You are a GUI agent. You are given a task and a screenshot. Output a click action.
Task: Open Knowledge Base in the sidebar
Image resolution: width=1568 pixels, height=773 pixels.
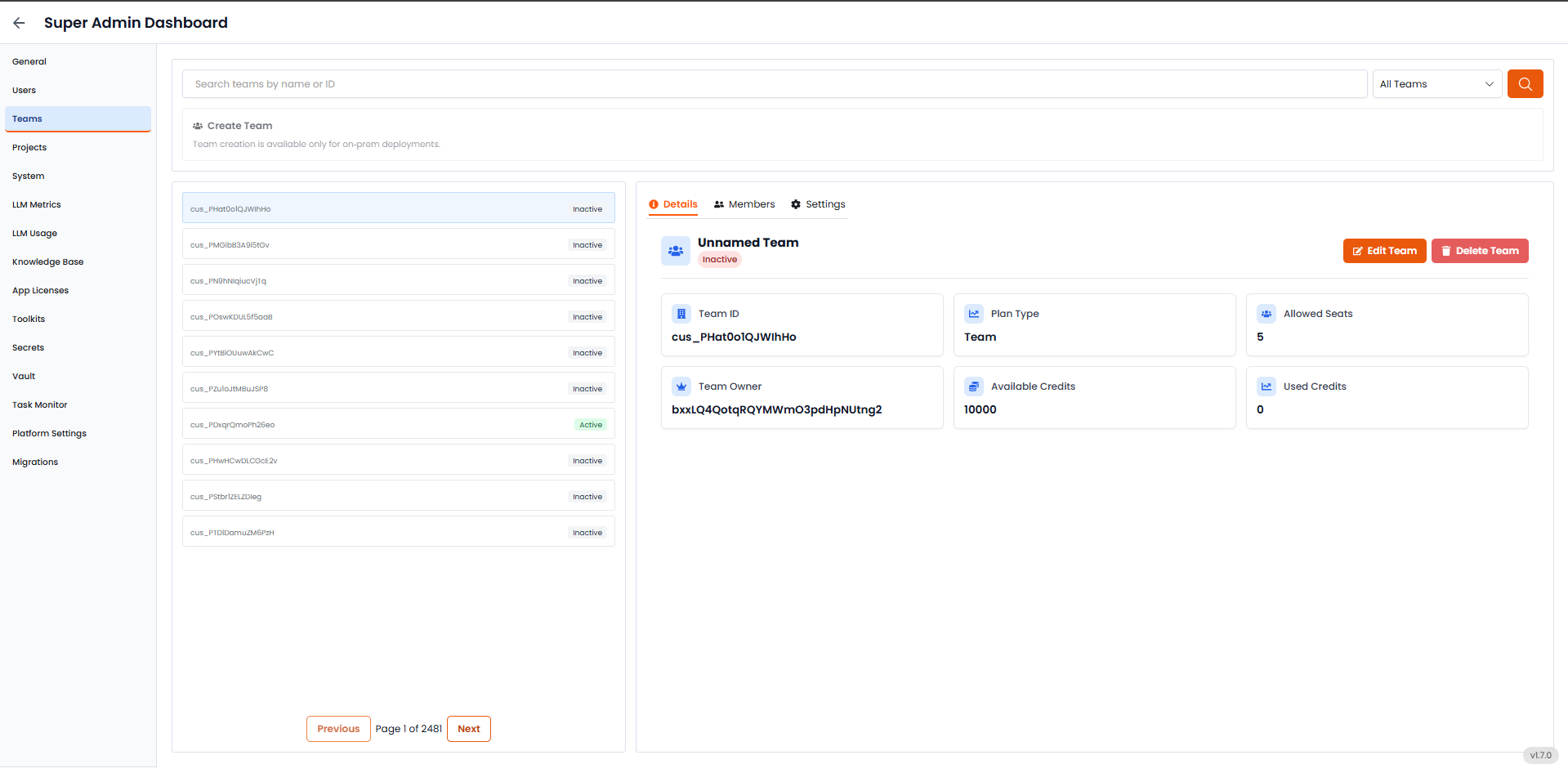[78, 261]
